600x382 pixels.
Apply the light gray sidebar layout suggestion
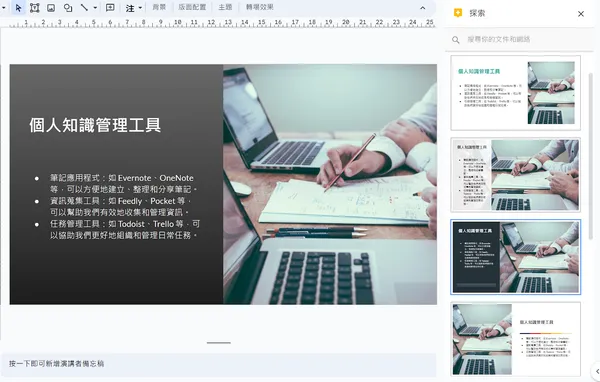click(x=515, y=175)
